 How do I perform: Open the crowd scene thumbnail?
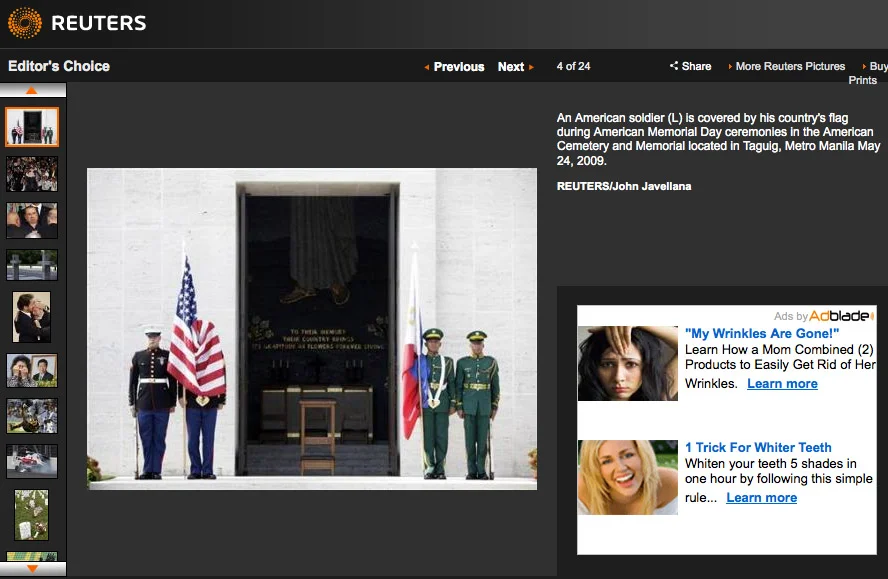[x=32, y=174]
